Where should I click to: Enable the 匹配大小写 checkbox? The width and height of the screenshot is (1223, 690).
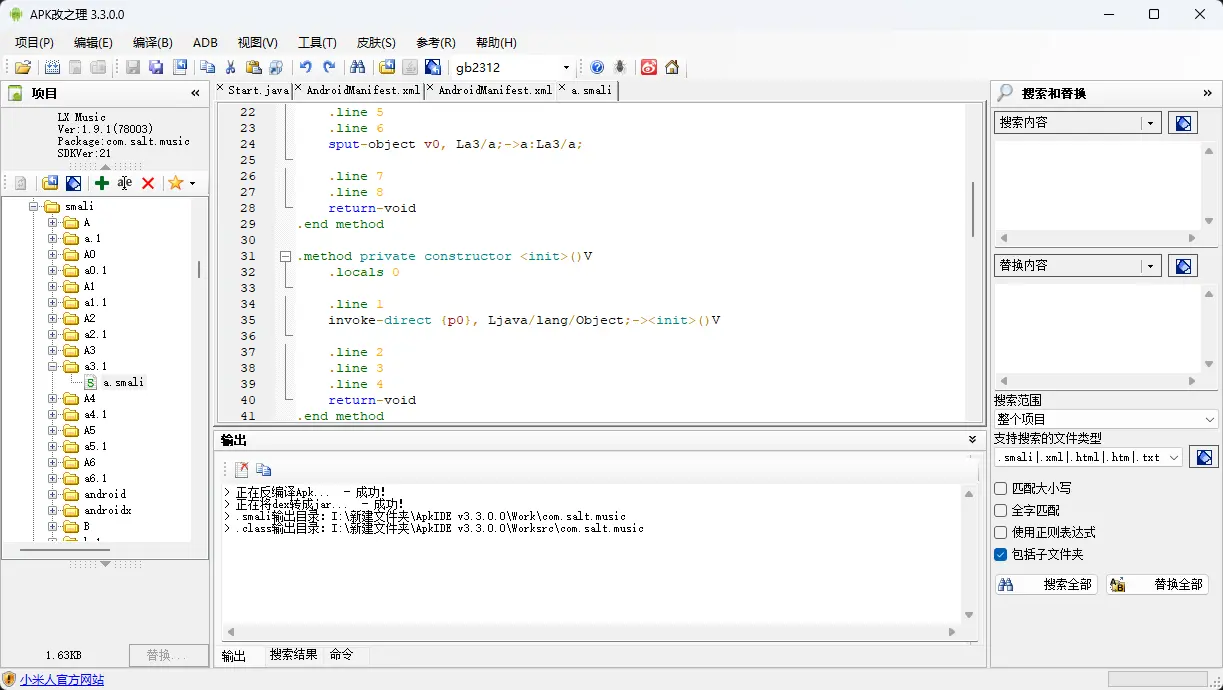(x=1000, y=489)
